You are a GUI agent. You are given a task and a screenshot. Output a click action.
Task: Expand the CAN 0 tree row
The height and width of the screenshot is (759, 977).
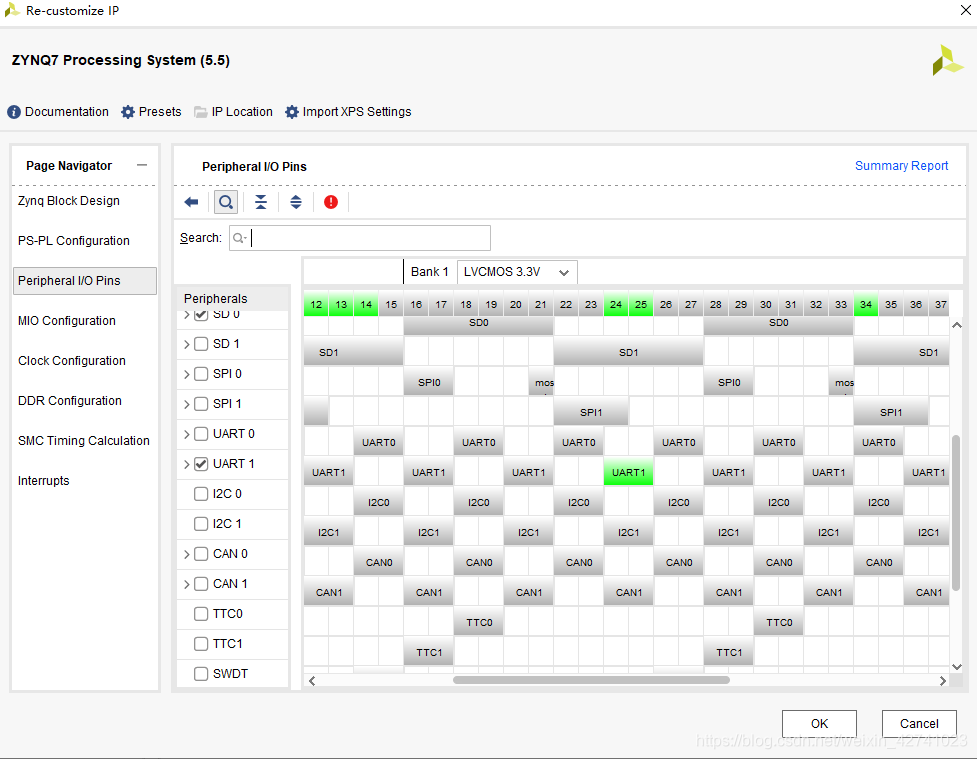[186, 554]
